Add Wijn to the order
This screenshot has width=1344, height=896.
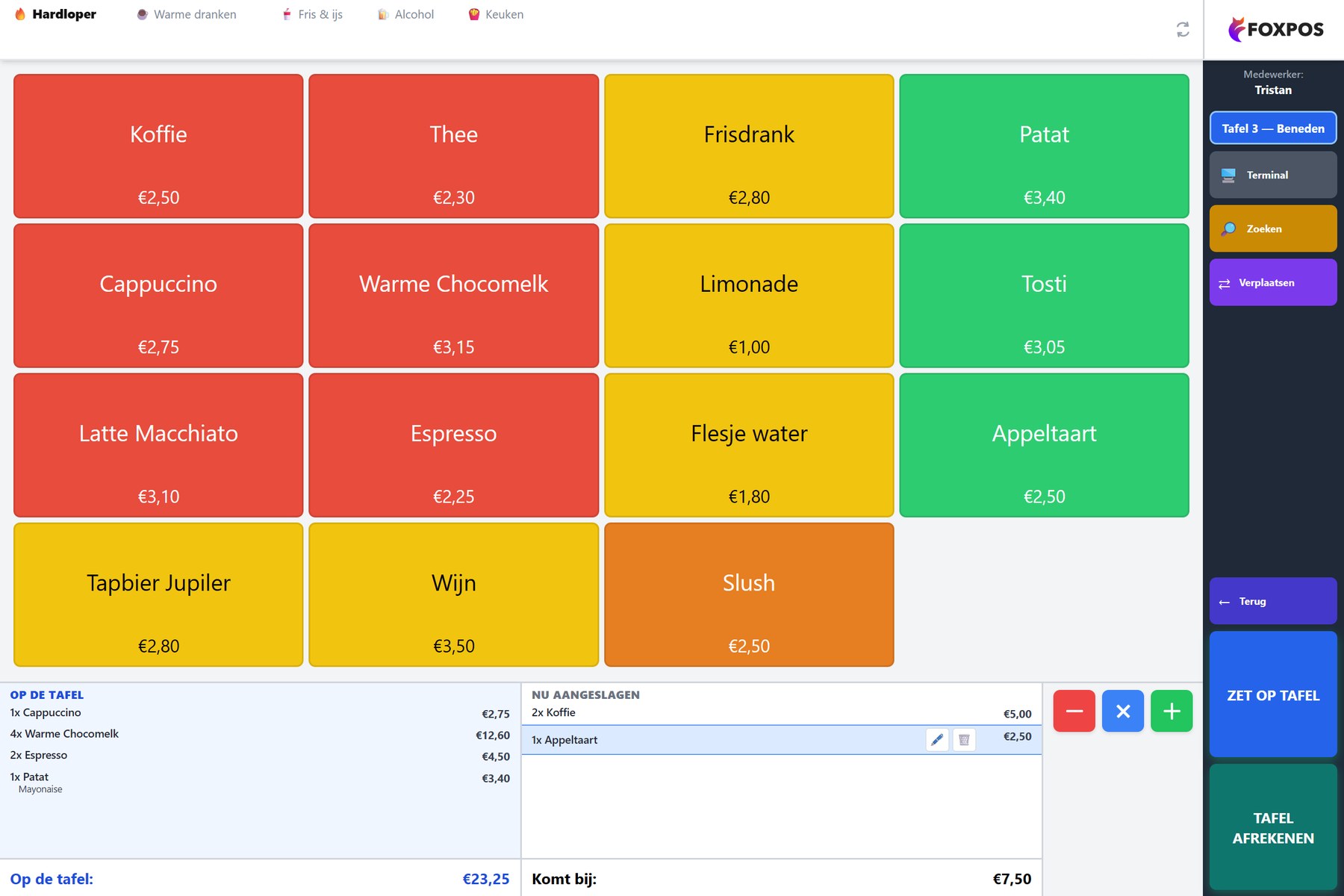click(x=454, y=594)
